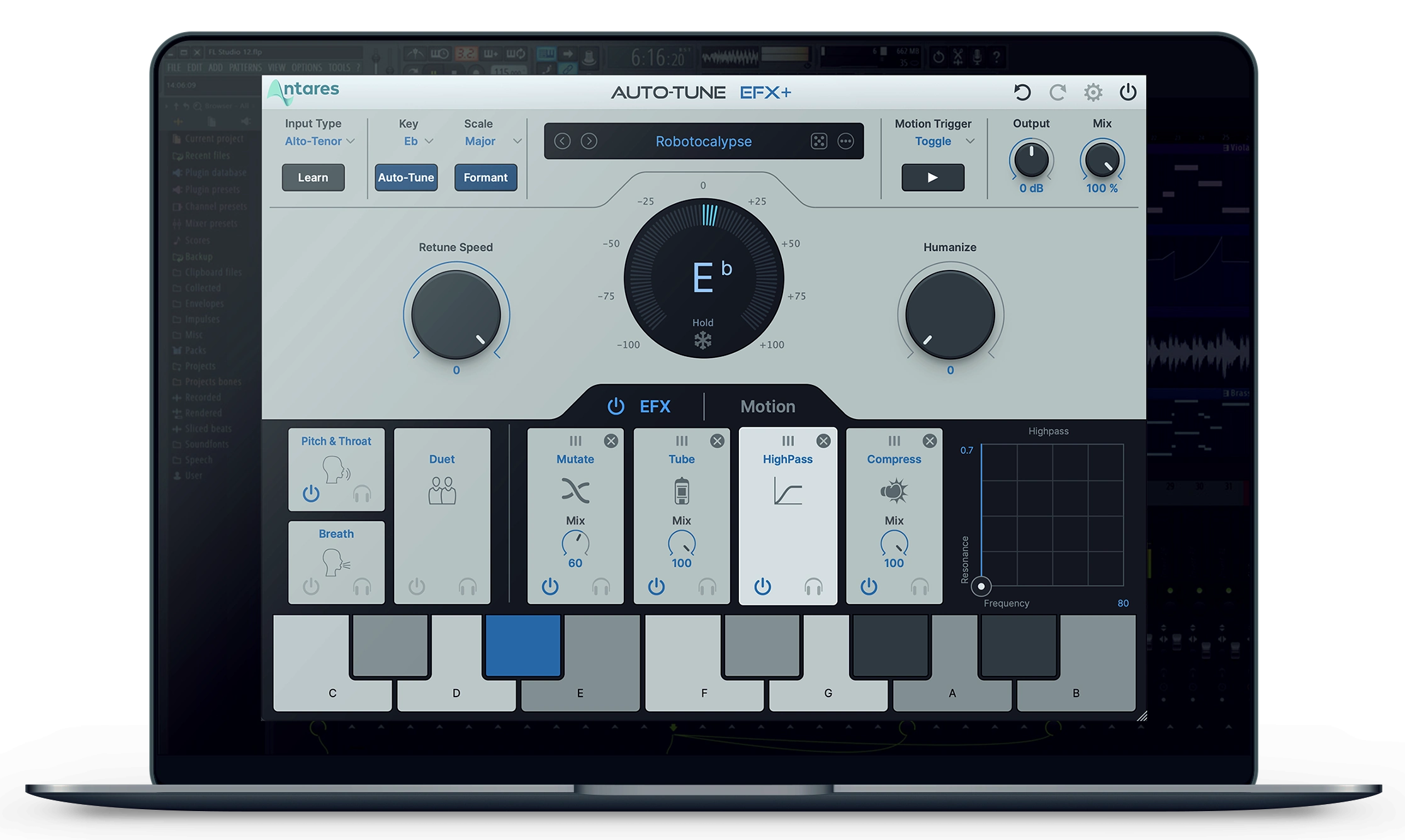Open the Input Type Alto-Tenor dropdown

point(319,141)
